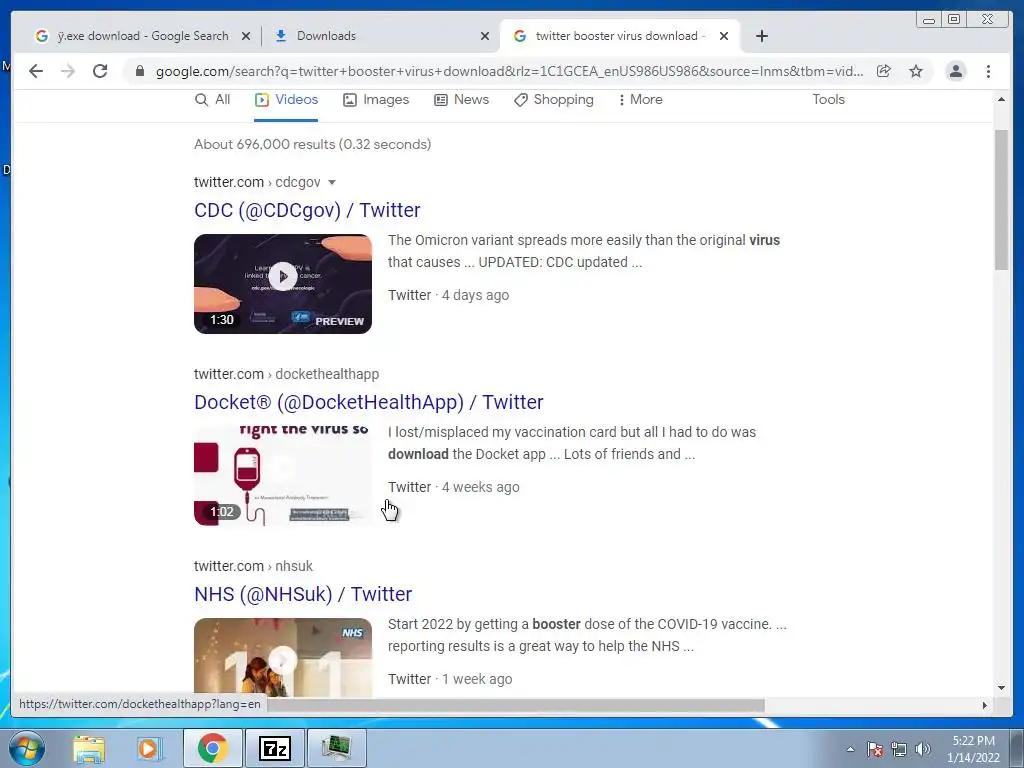Screen dimensions: 1024x768
Task: Click the horizontal scrollbar right arrow
Action: pyautogui.click(x=984, y=705)
